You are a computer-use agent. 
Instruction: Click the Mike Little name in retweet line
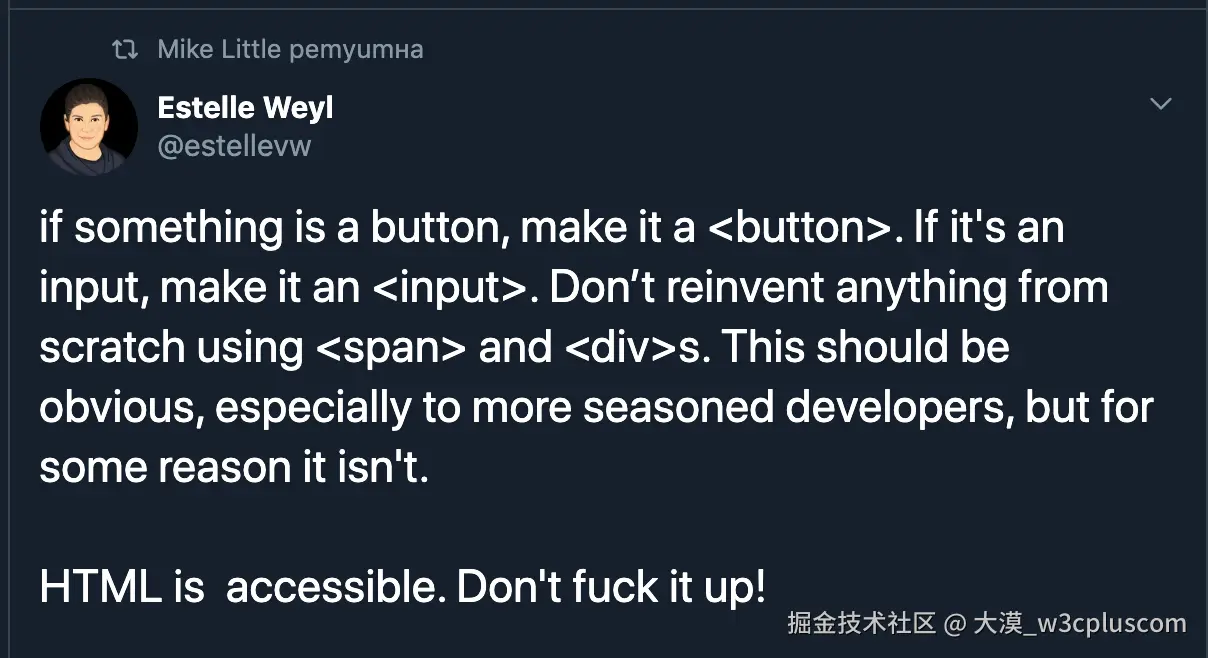[x=218, y=49]
